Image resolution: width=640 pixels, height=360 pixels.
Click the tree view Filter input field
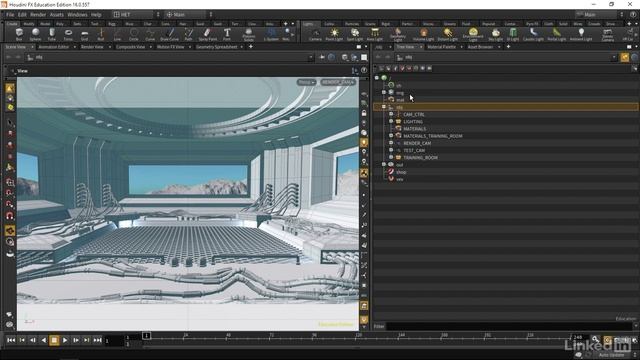pos(509,326)
